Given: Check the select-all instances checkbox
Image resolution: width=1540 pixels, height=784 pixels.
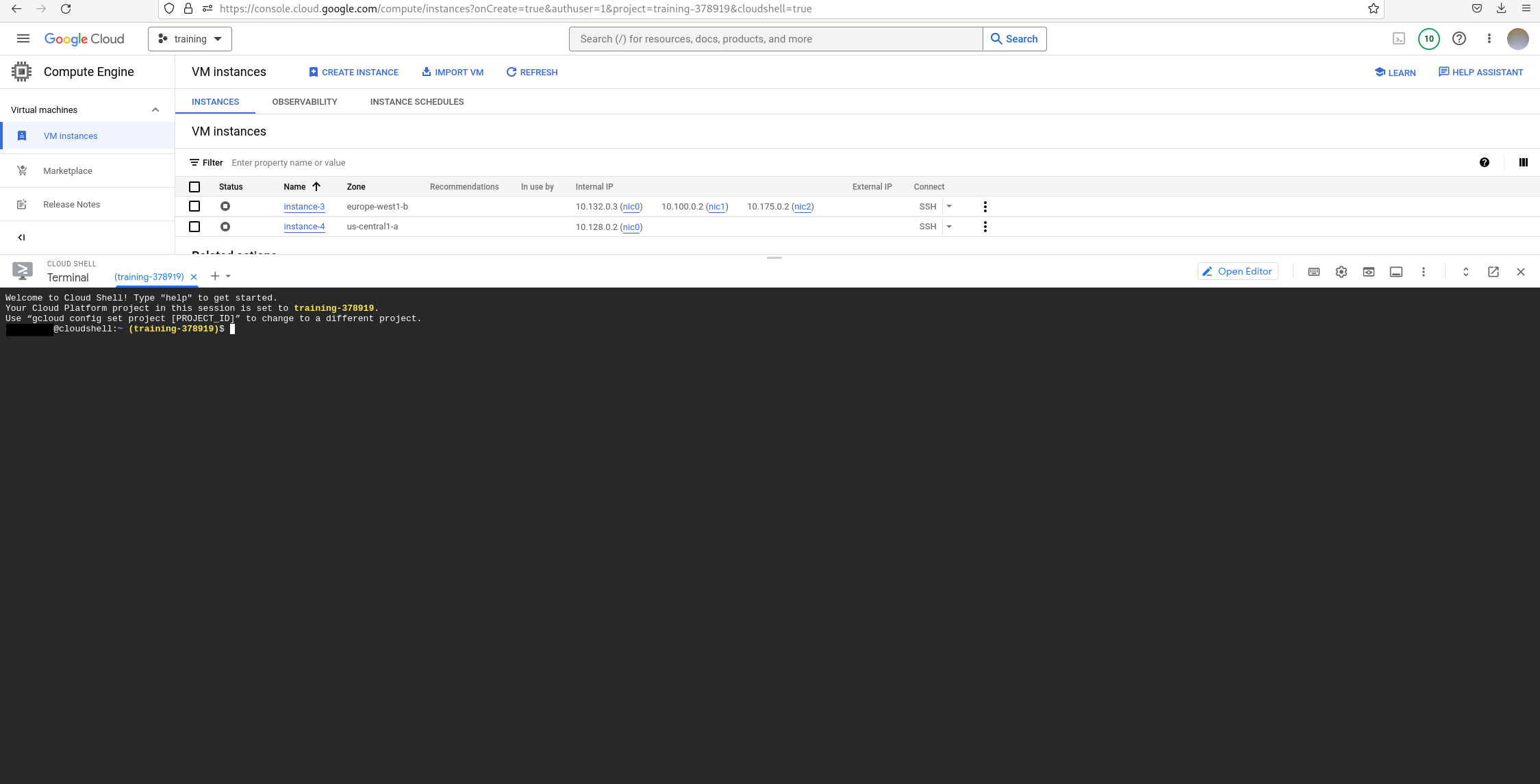Looking at the screenshot, I should (x=194, y=186).
